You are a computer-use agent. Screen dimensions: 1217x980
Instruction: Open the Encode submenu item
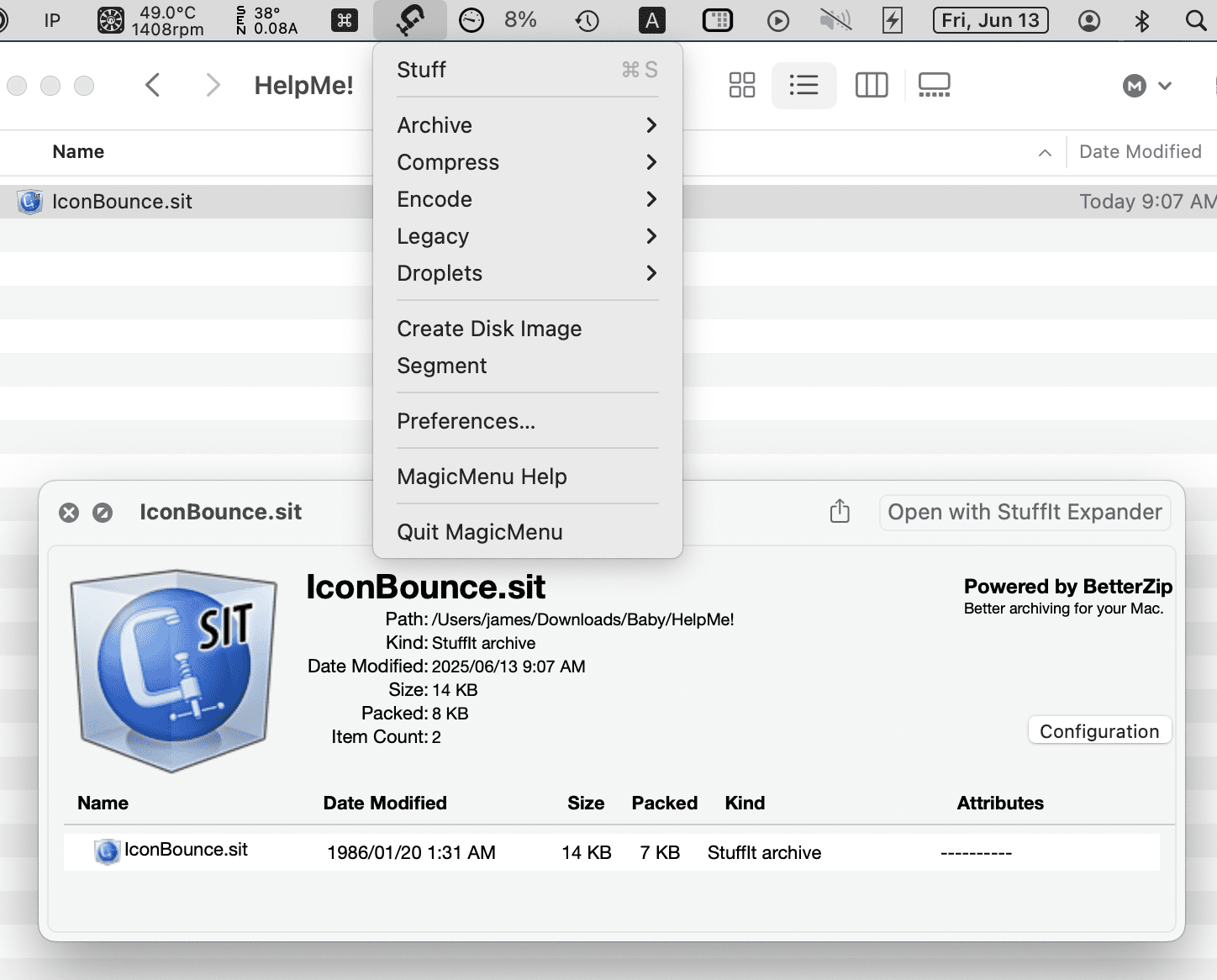pos(527,199)
